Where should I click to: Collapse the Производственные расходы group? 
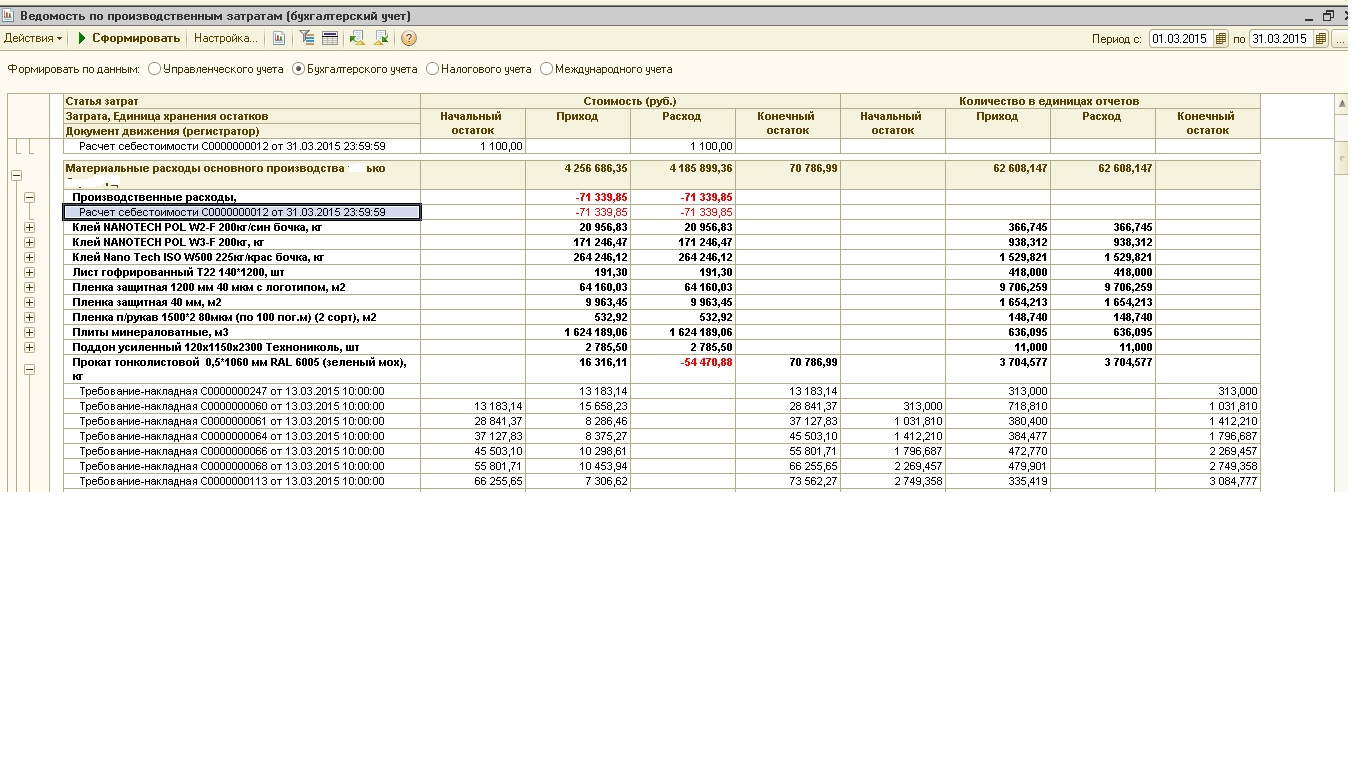click(x=29, y=198)
